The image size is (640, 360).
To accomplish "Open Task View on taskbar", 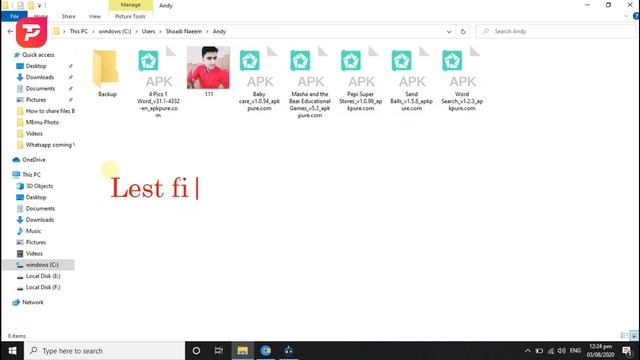I will pyautogui.click(x=219, y=351).
